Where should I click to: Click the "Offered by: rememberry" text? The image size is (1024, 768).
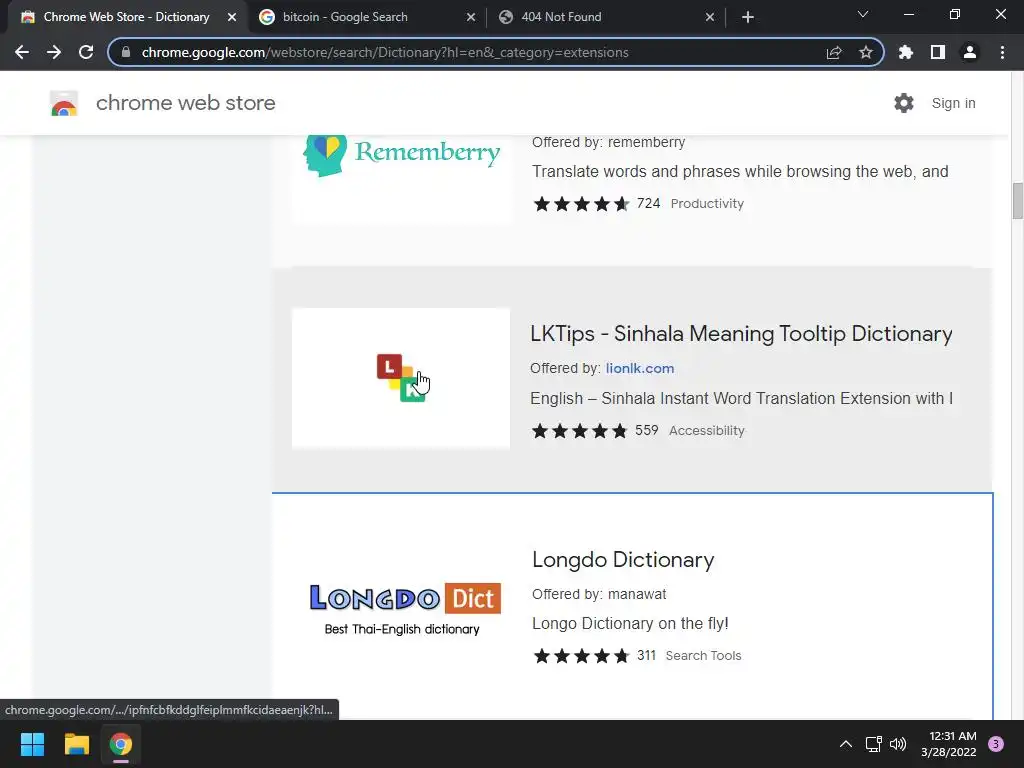point(609,142)
